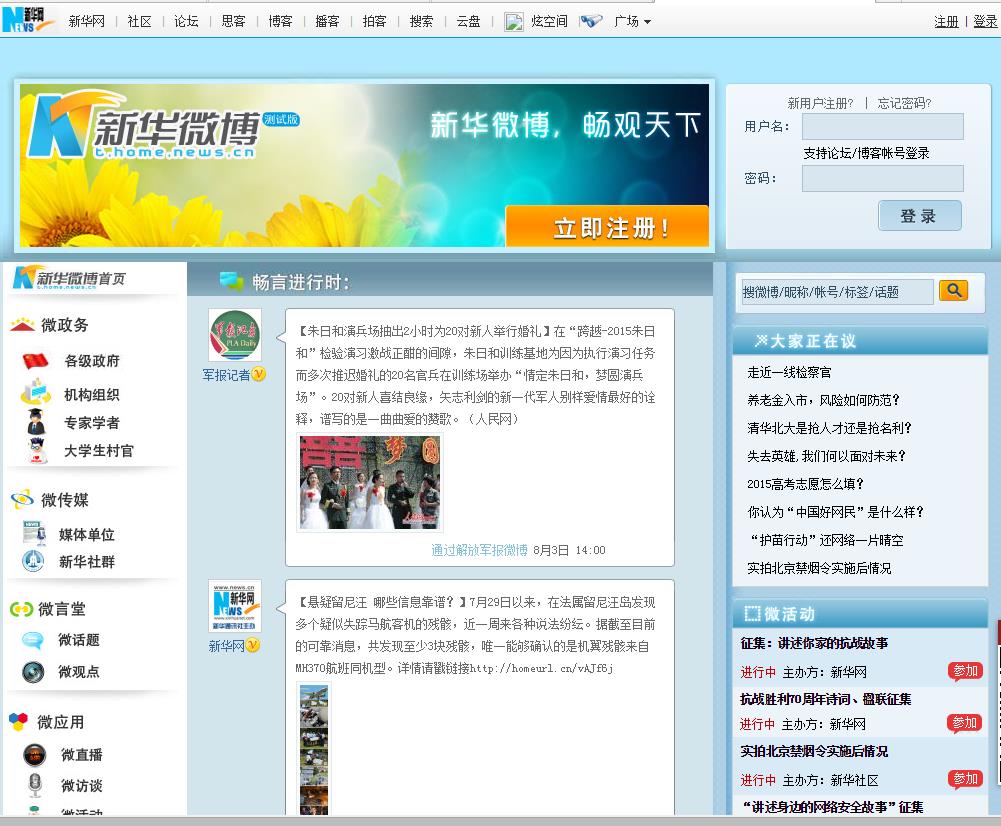Viewport: 1001px width, 826px height.
Task: Open 社区 in top navigation
Action: pos(139,21)
